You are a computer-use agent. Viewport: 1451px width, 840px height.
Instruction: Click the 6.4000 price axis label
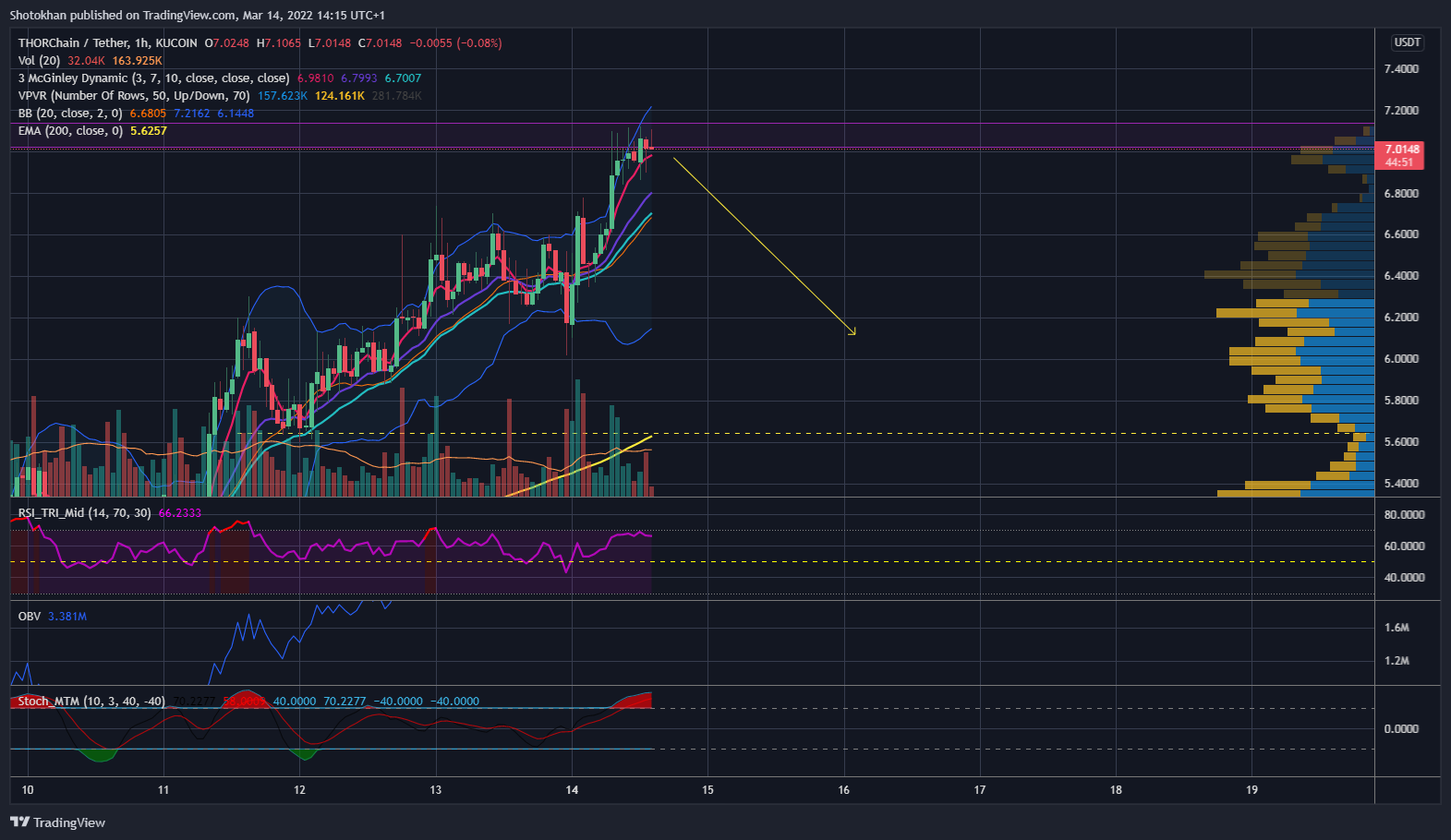(x=1401, y=276)
